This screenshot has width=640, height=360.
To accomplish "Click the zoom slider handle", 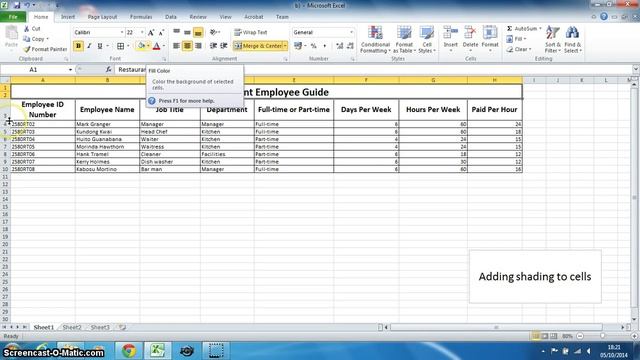I will (x=602, y=336).
